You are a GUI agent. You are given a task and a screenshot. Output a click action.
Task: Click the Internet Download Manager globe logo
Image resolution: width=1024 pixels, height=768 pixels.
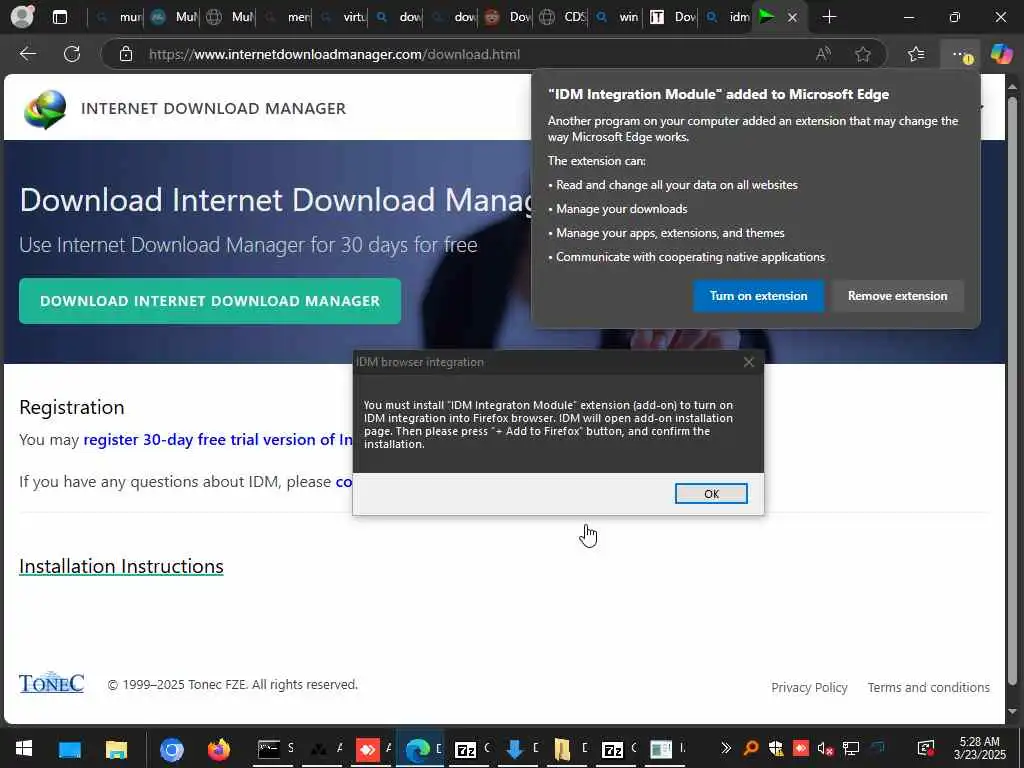(x=45, y=109)
